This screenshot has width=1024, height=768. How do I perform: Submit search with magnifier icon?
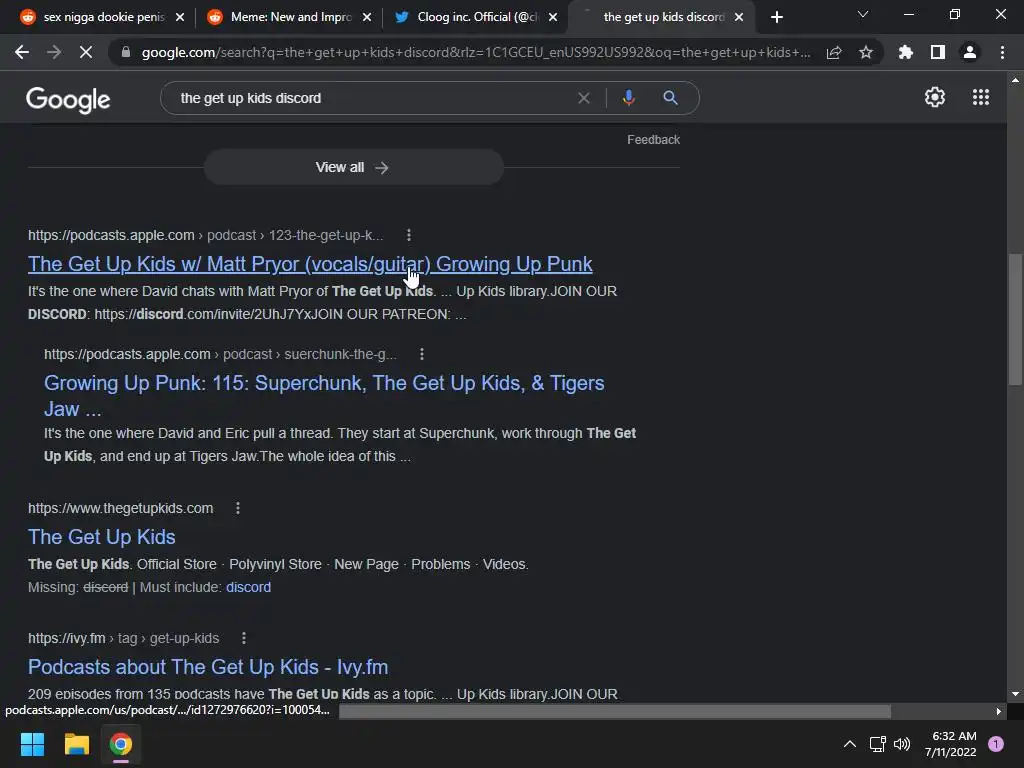tap(670, 98)
